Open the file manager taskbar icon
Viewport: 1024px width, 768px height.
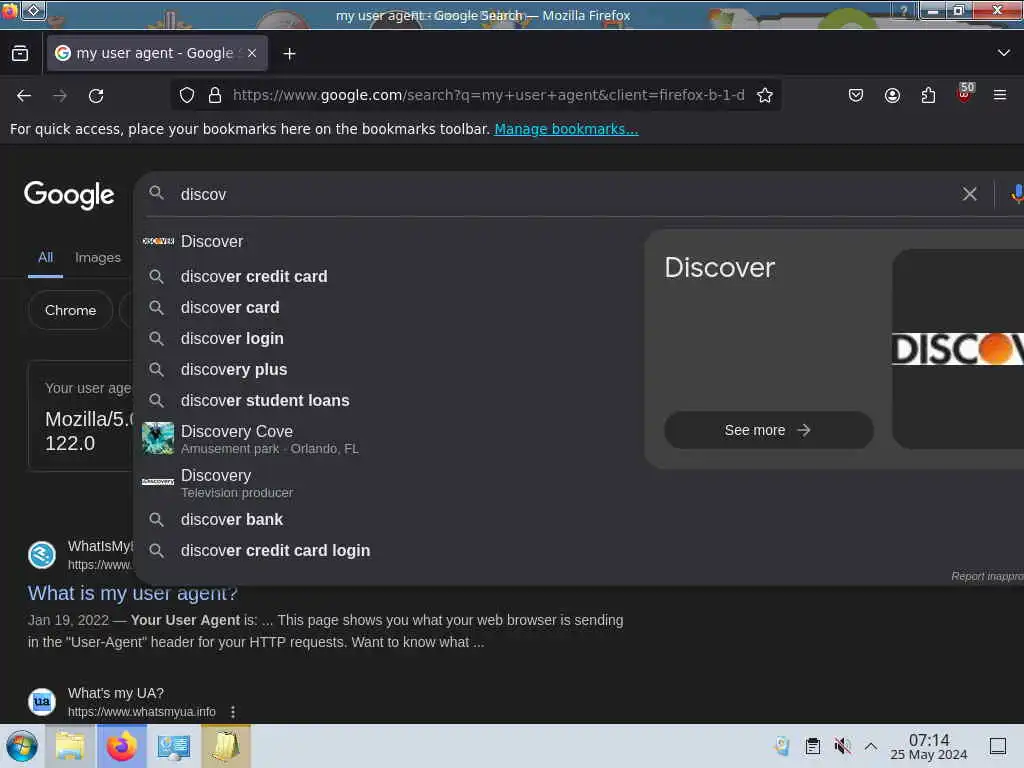(70, 746)
